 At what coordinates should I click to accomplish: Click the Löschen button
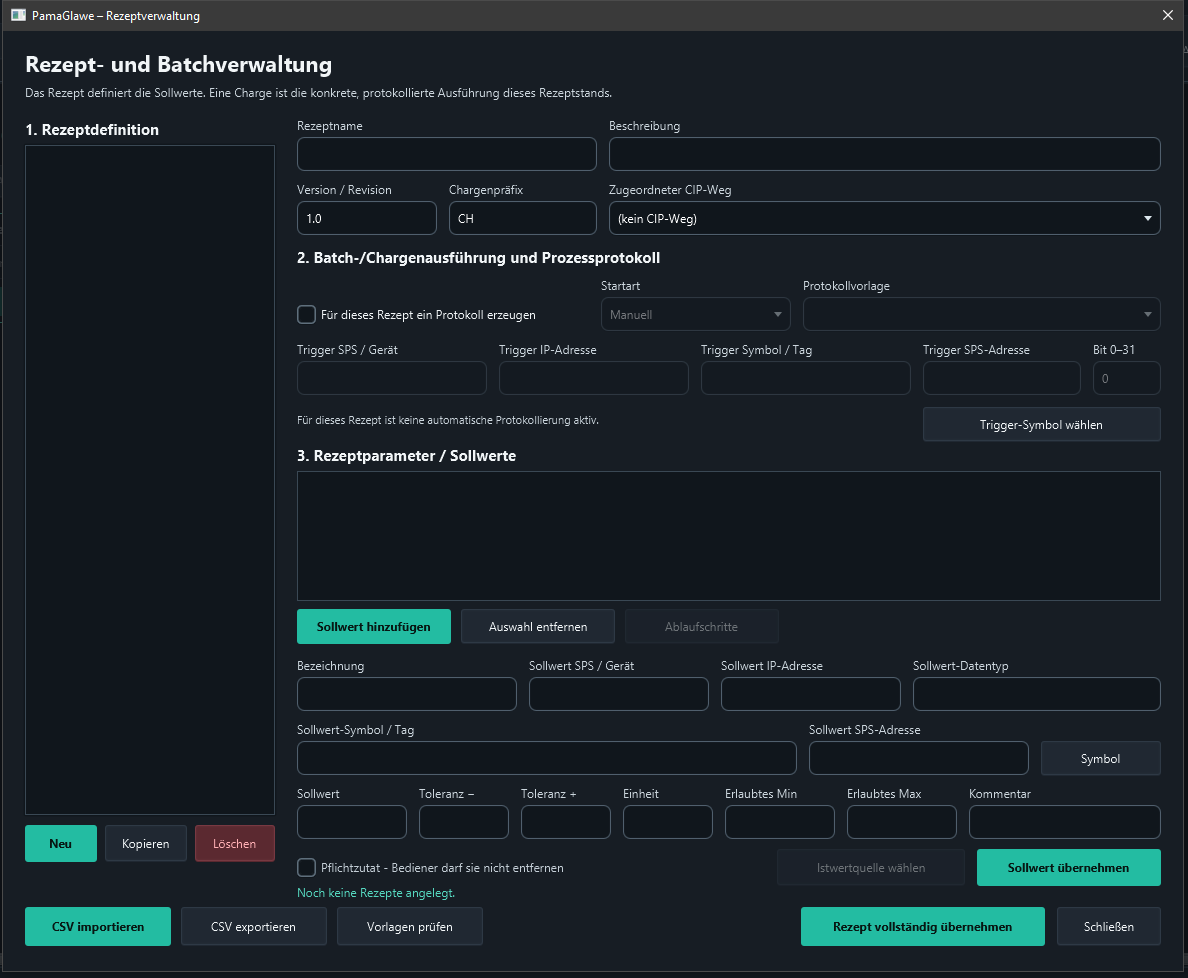tap(234, 843)
